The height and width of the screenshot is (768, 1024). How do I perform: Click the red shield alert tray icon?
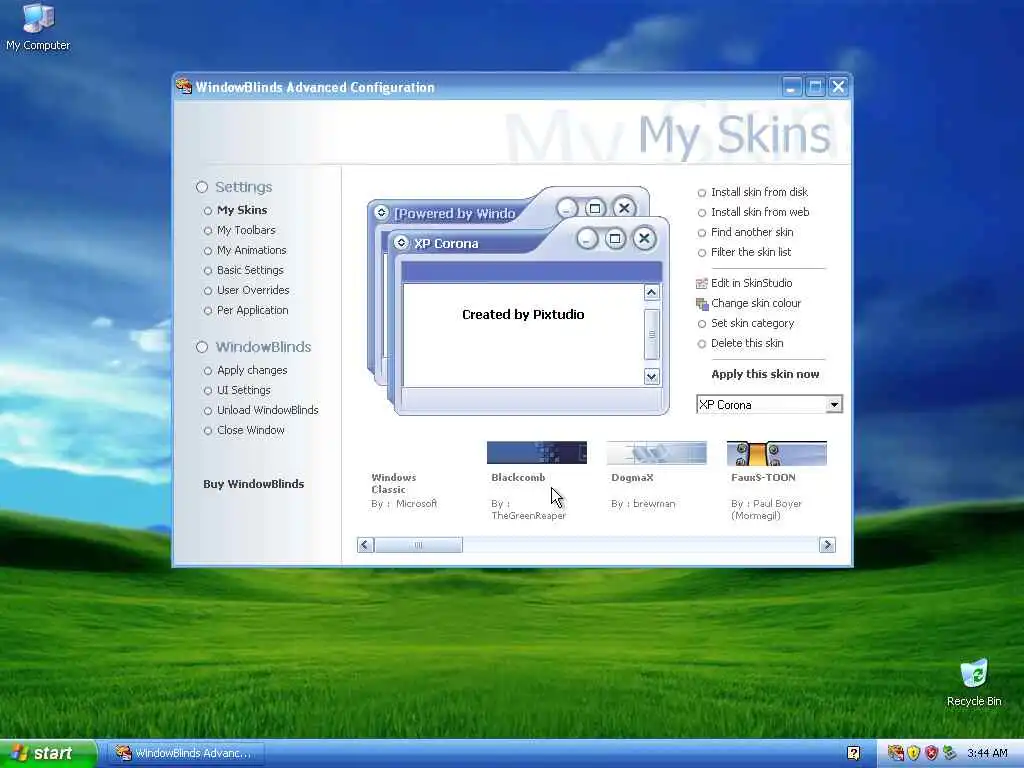(x=931, y=753)
